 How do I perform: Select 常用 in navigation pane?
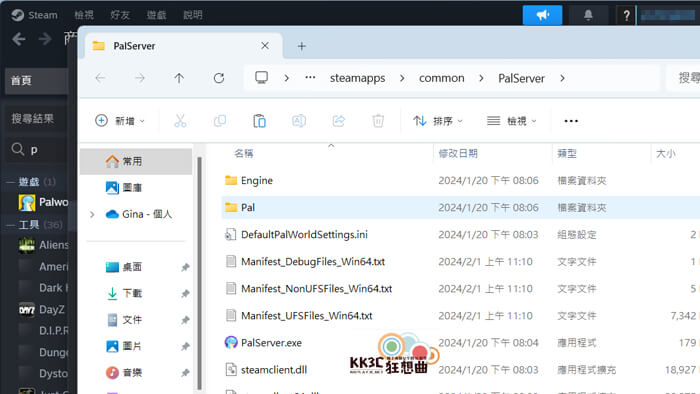tap(136, 161)
